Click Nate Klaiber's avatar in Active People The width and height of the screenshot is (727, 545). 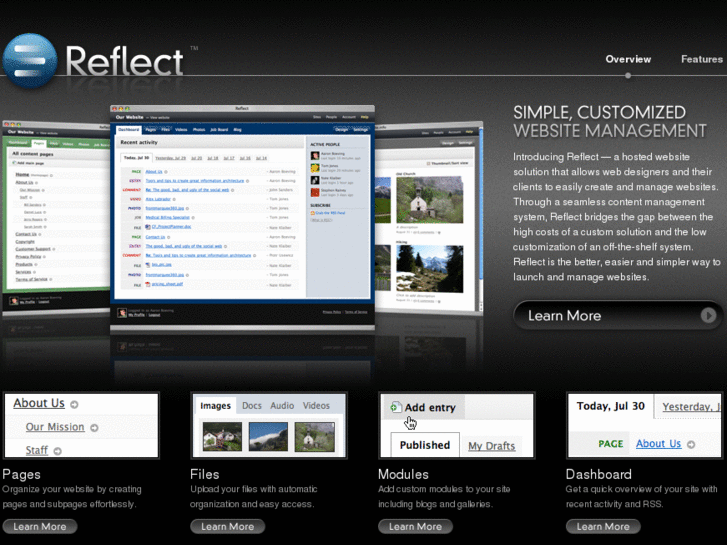(315, 180)
